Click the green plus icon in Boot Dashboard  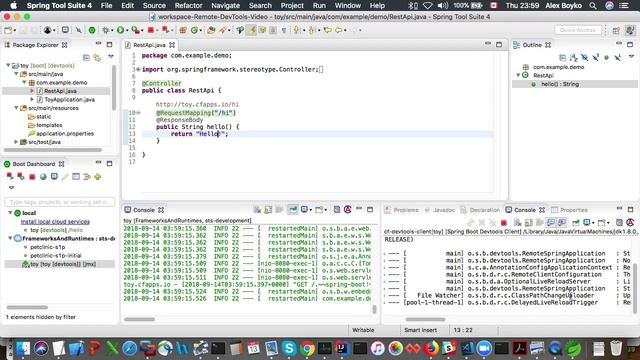click(x=98, y=176)
